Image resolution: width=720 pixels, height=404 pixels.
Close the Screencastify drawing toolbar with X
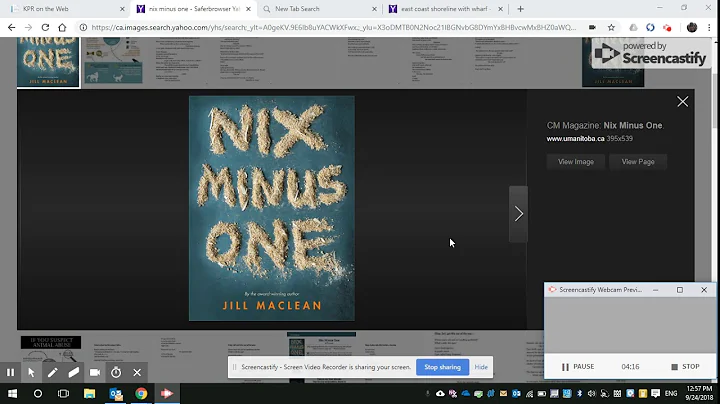coord(137,372)
